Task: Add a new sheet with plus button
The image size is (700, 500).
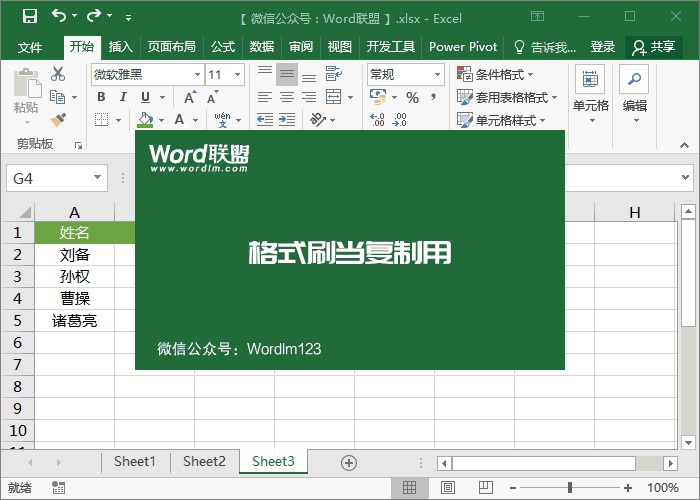Action: 349,463
